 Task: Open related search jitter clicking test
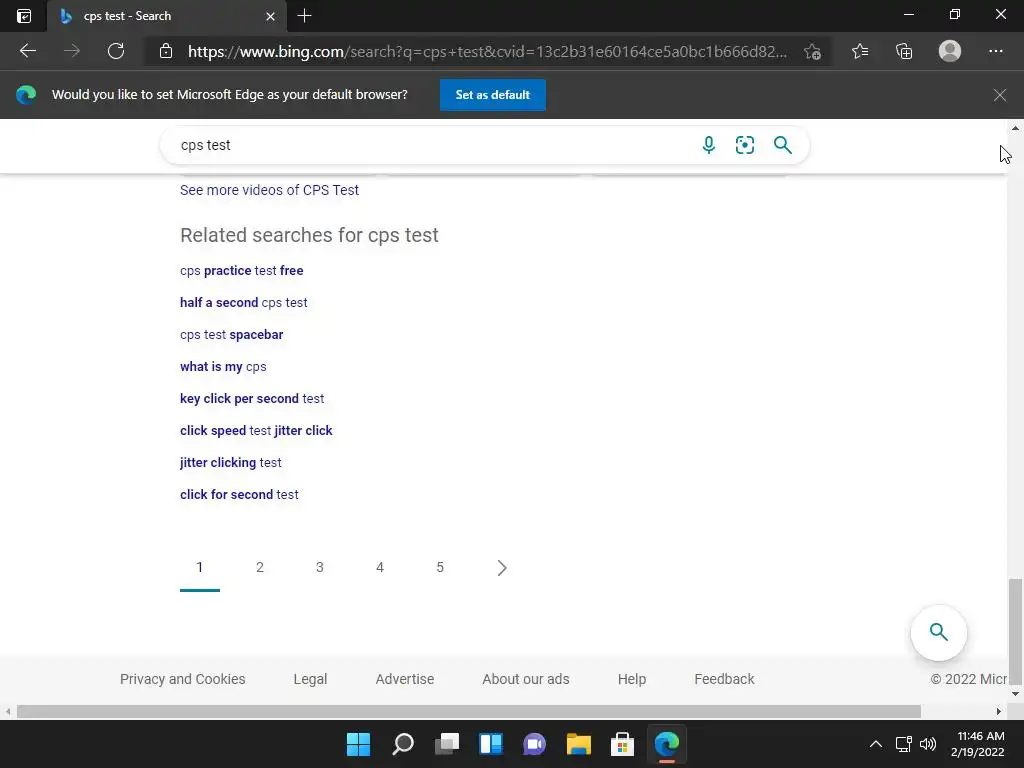pyautogui.click(x=231, y=462)
